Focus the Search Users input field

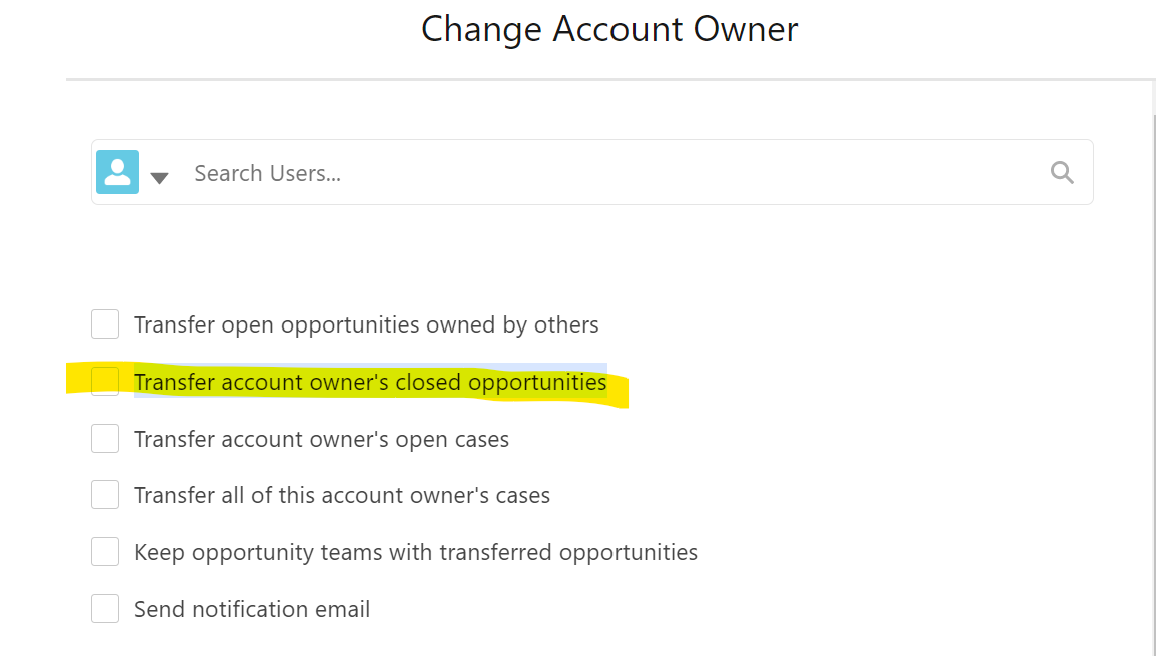click(600, 173)
